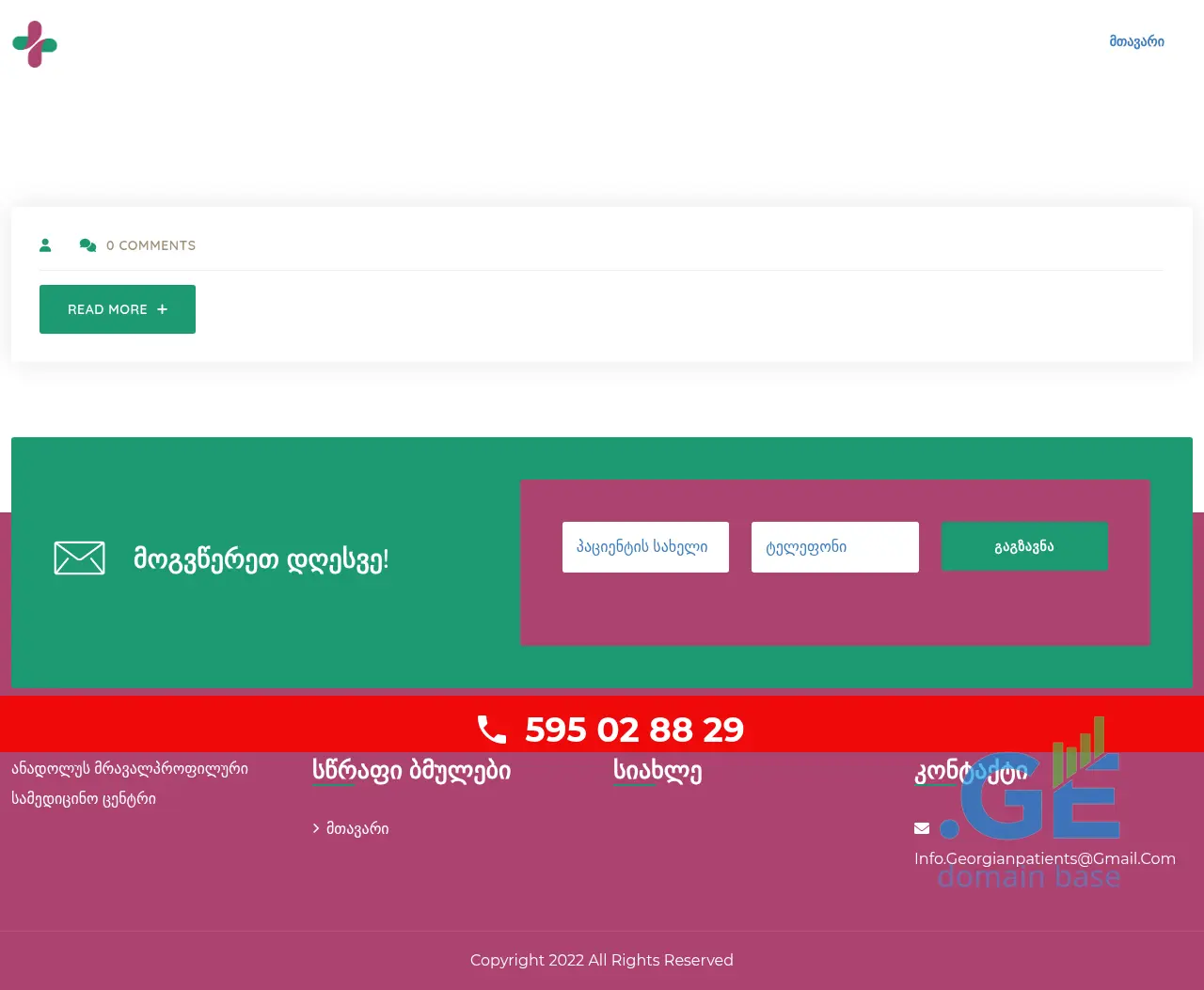This screenshot has width=1204, height=990.
Task: Click the სიახლე footer heading
Action: [x=657, y=771]
